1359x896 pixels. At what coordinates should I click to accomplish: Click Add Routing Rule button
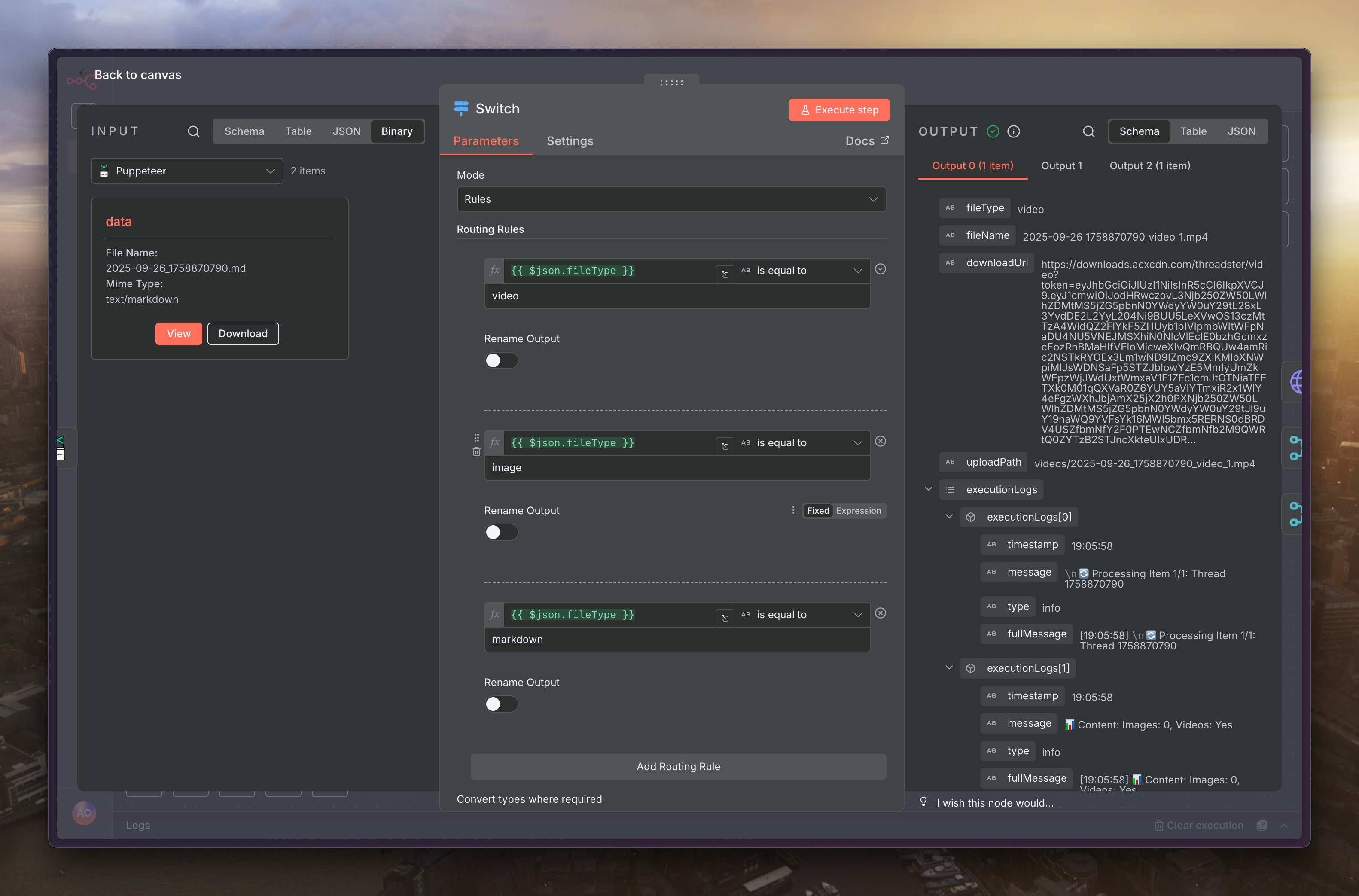pyautogui.click(x=678, y=766)
